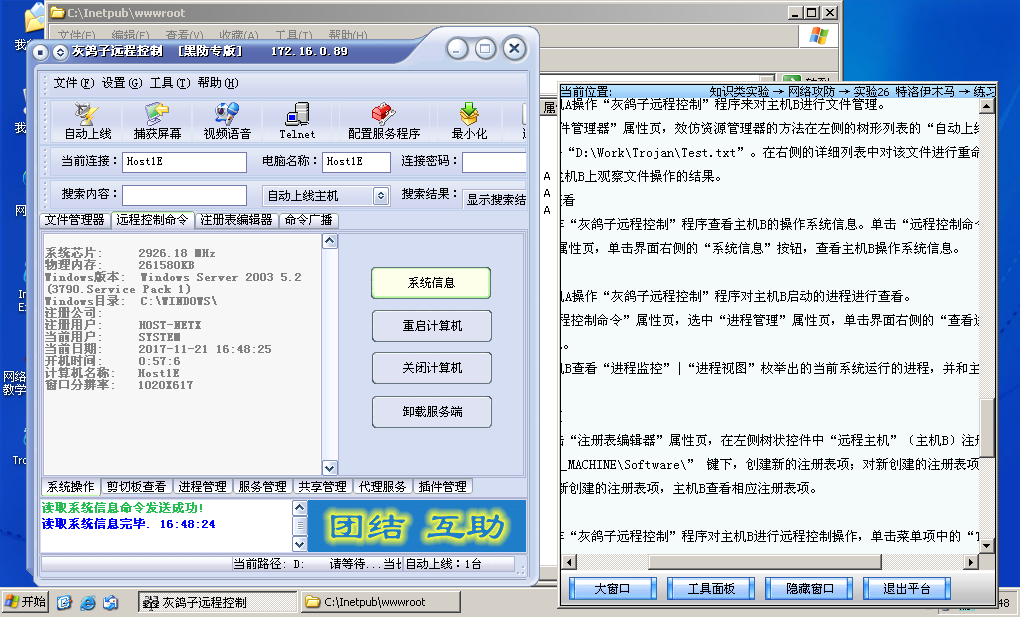Switch to 灰鸽子远程控制 taskbar button
This screenshot has width=1020, height=617.
217,602
